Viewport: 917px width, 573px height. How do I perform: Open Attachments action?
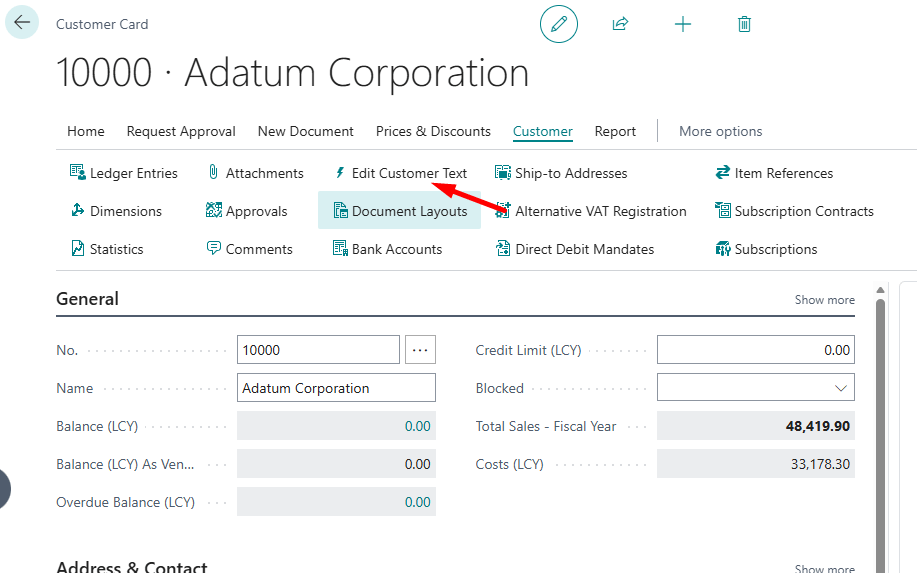coord(254,173)
